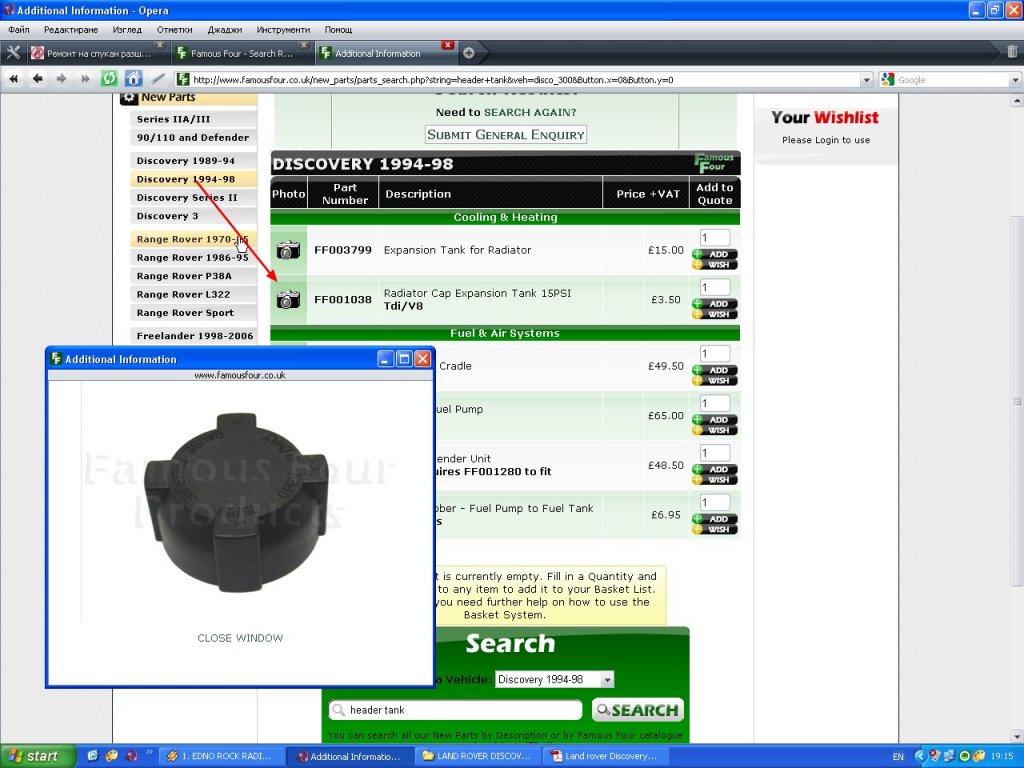Click the EN language indicator in tray
Viewport: 1024px width, 768px height.
(898, 756)
